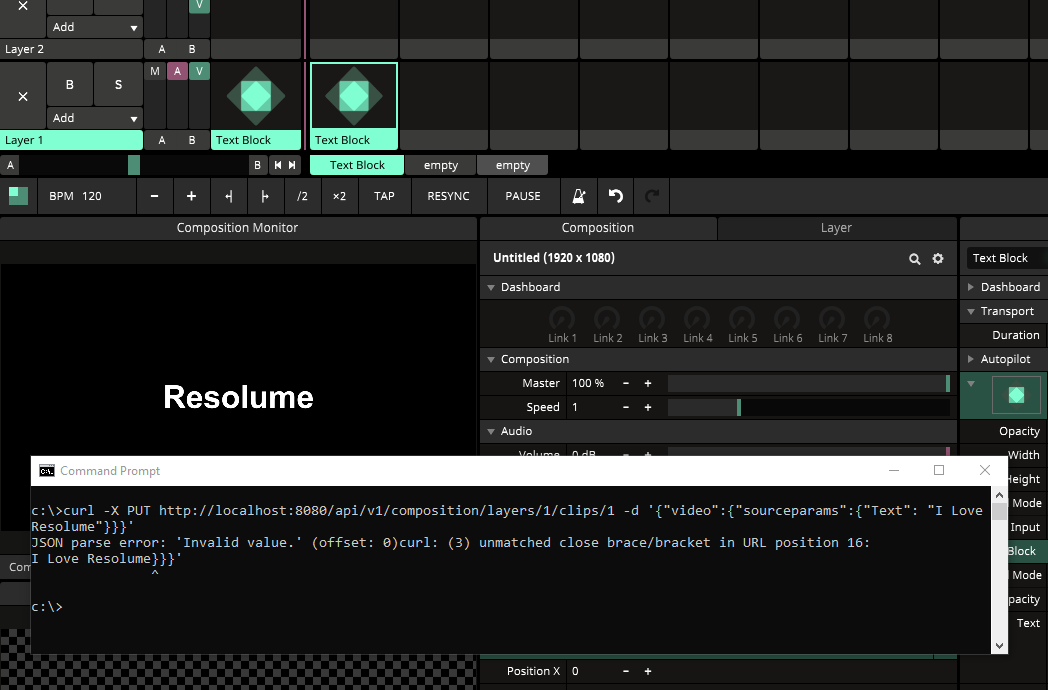The height and width of the screenshot is (690, 1048).
Task: Clear Layer 1 with the X button
Action: (23, 96)
